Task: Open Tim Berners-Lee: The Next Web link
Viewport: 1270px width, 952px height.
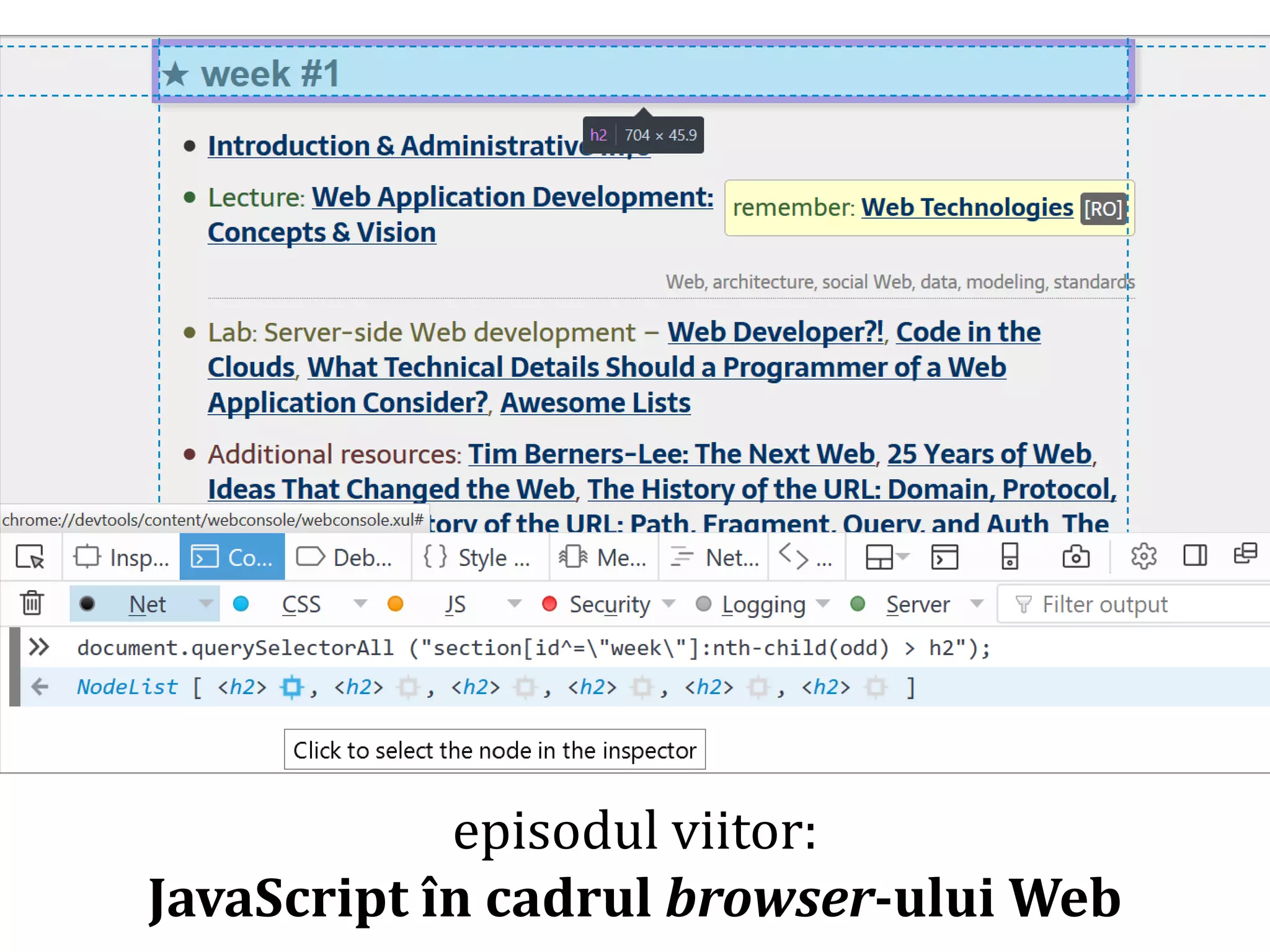Action: 671,454
